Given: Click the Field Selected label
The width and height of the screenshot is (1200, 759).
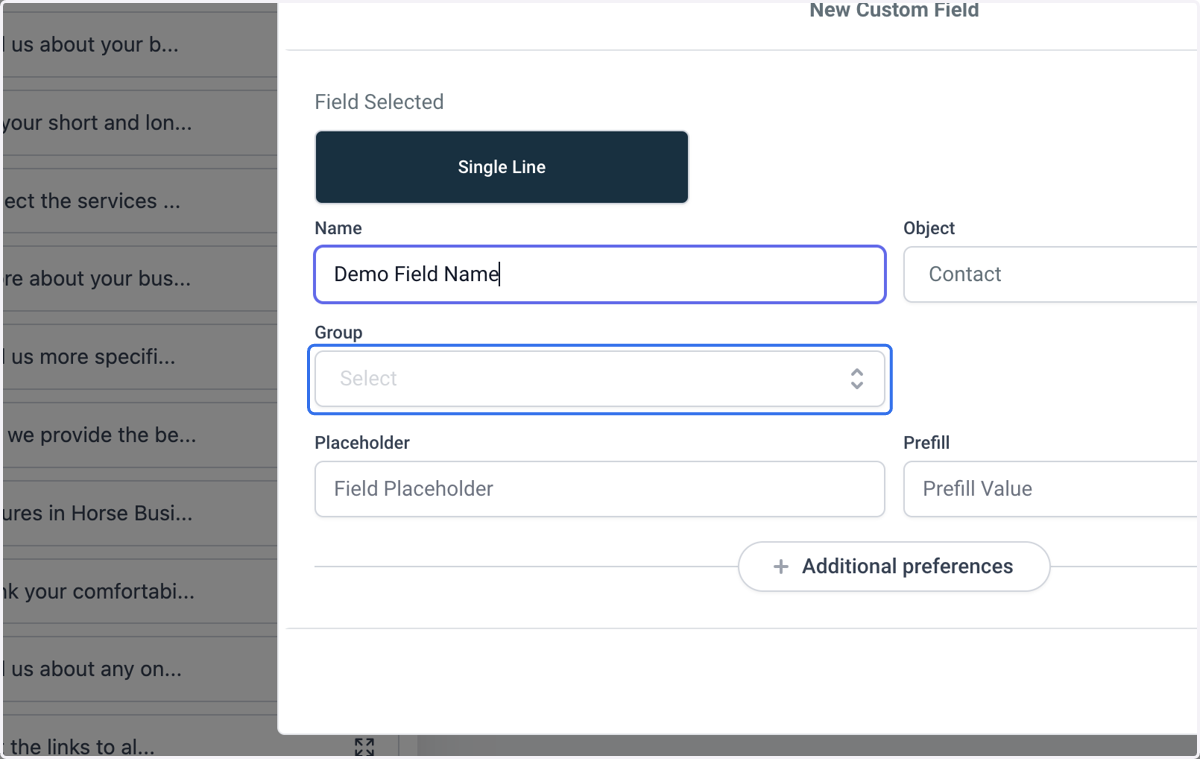Looking at the screenshot, I should click(x=379, y=102).
